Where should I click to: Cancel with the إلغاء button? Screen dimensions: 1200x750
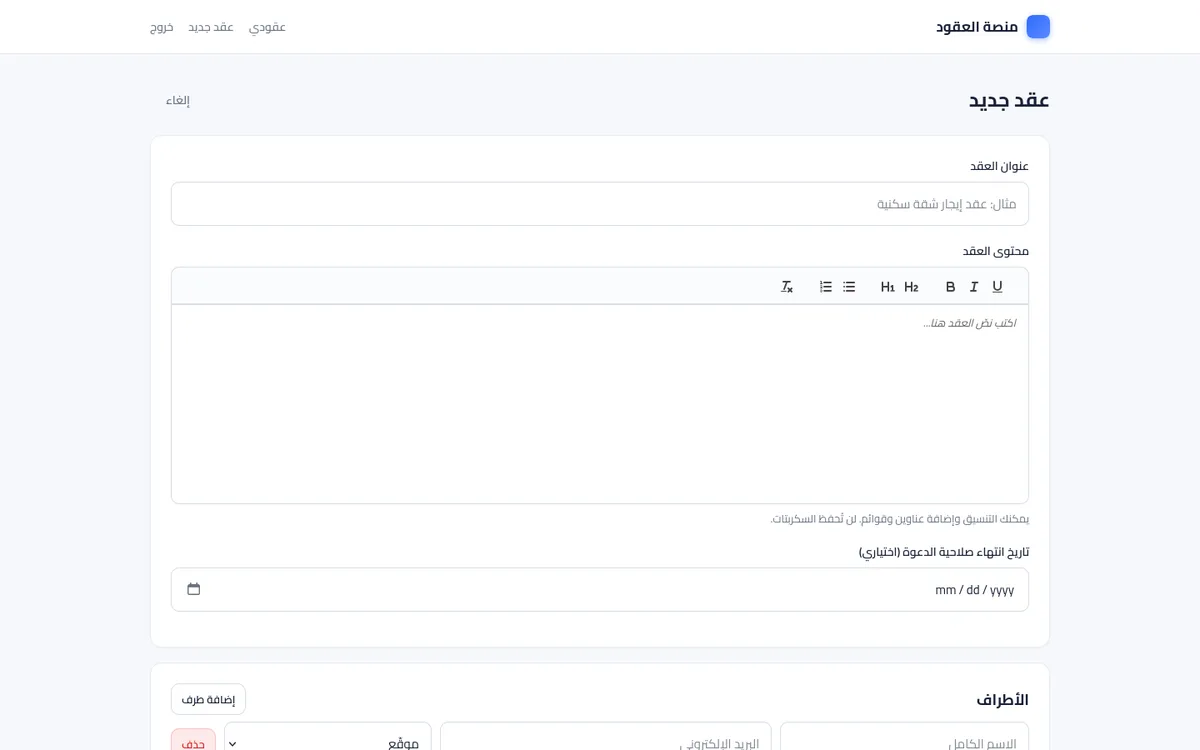click(x=178, y=100)
